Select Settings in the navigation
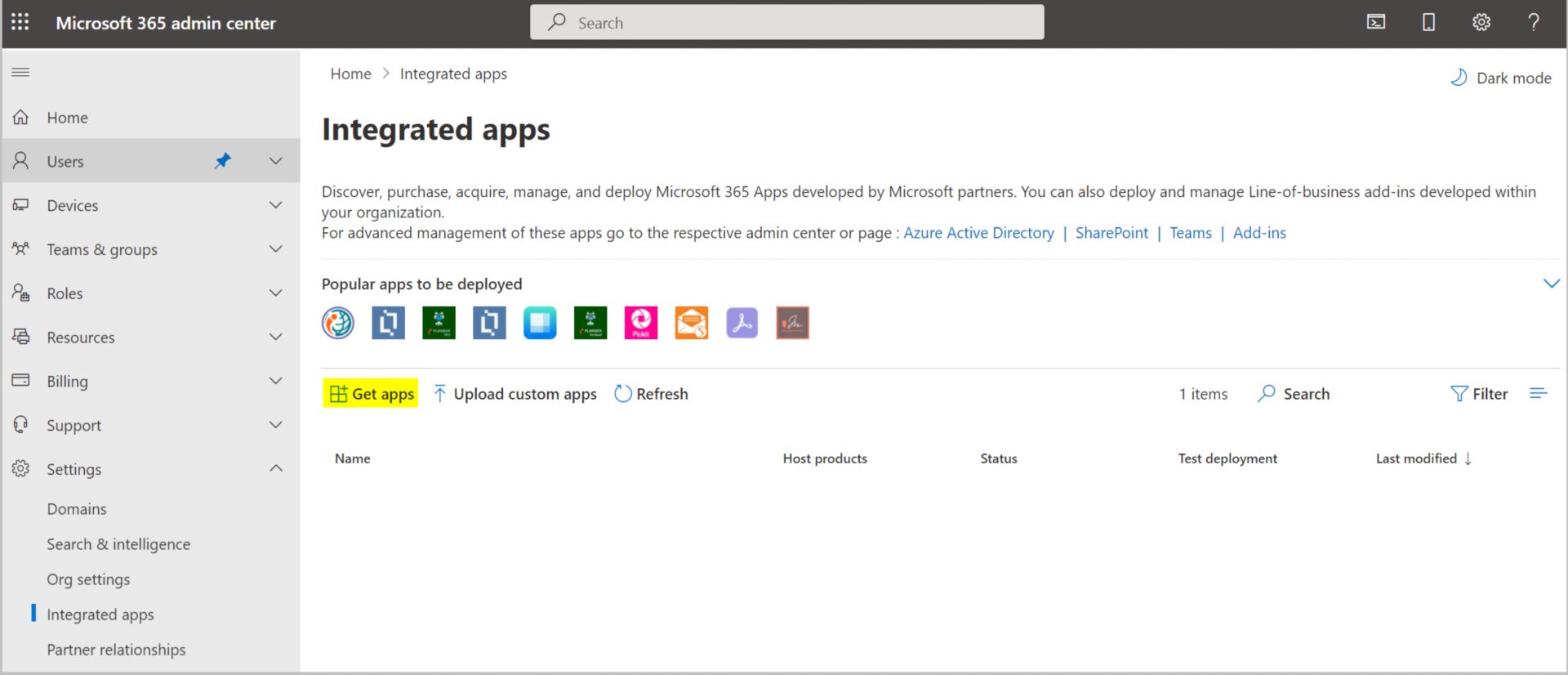The image size is (1568, 675). click(x=73, y=469)
